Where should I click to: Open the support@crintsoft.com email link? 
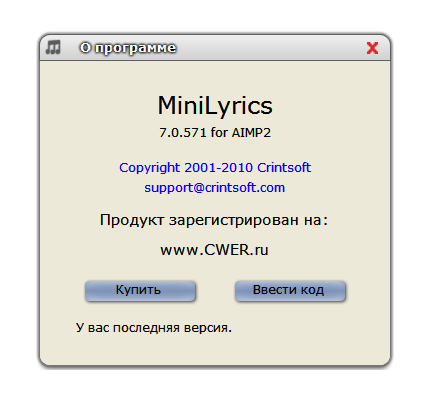point(215,188)
